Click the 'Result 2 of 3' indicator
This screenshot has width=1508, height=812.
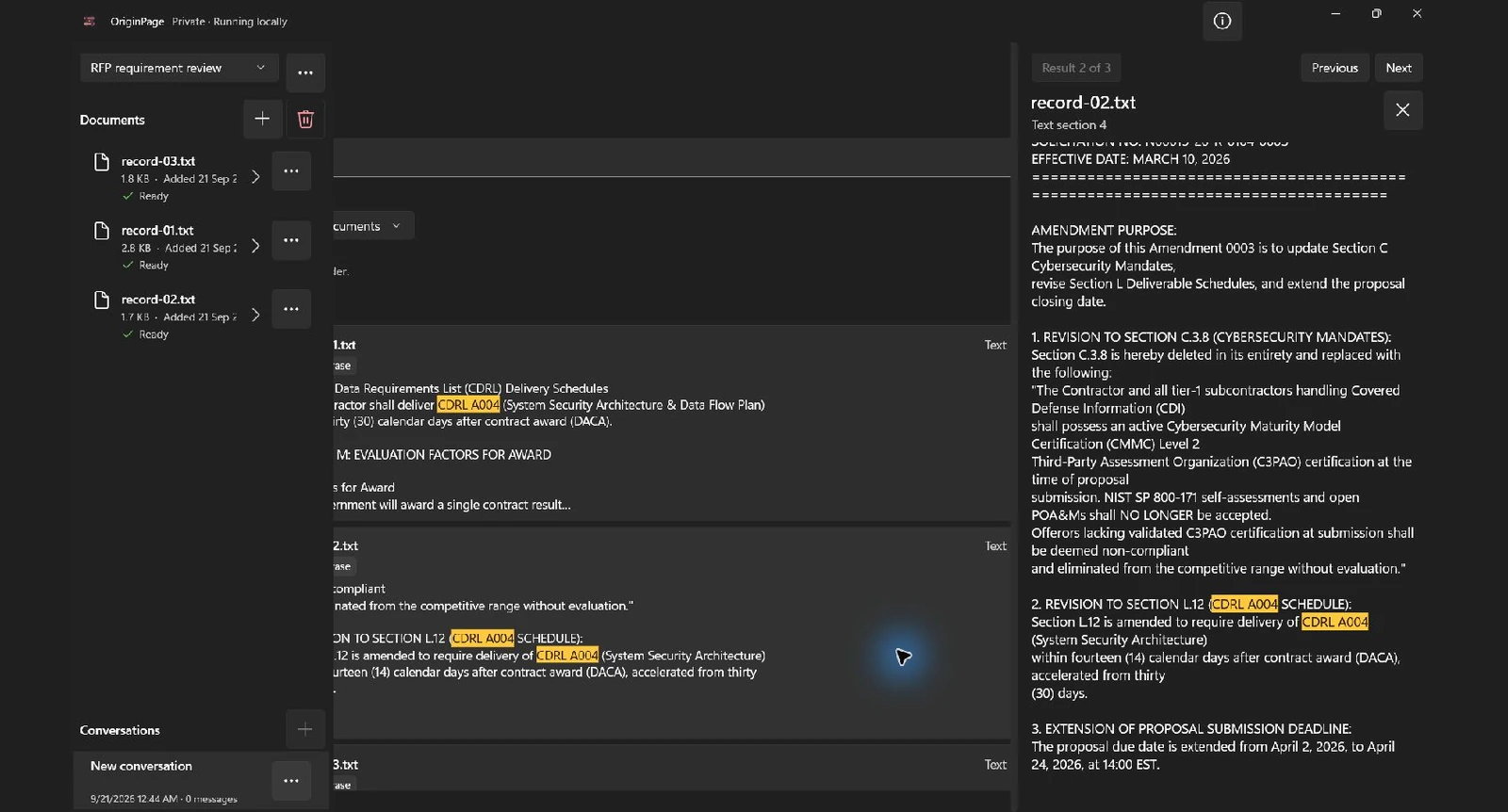pyautogui.click(x=1076, y=68)
